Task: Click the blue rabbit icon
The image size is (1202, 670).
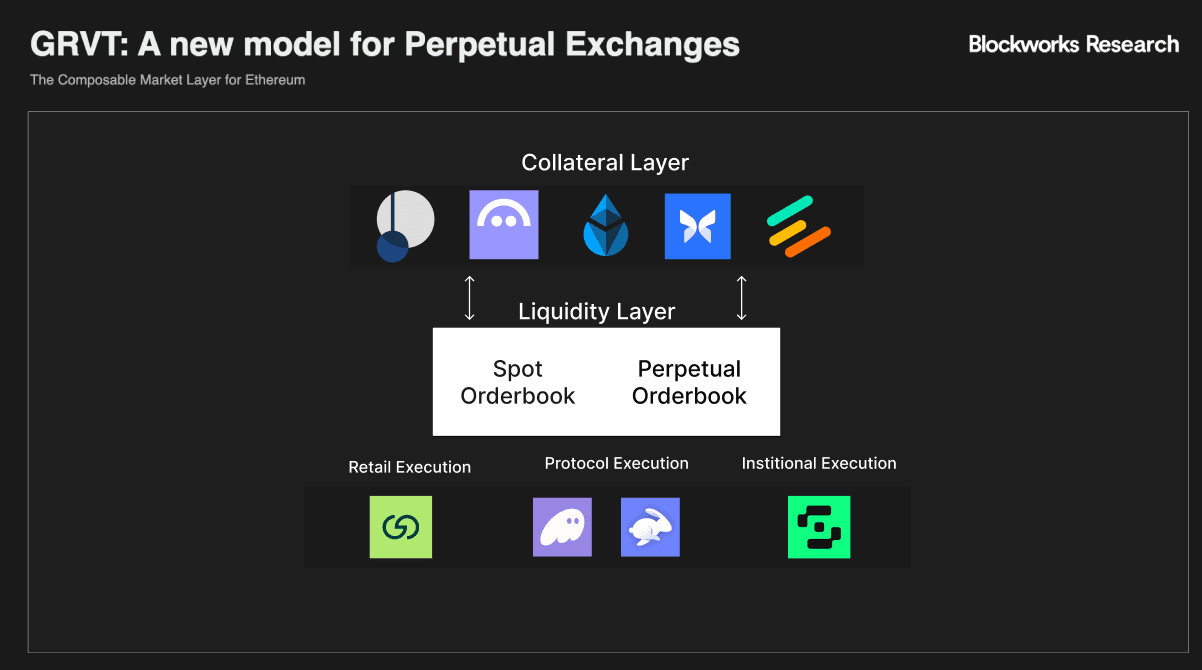Action: [650, 527]
